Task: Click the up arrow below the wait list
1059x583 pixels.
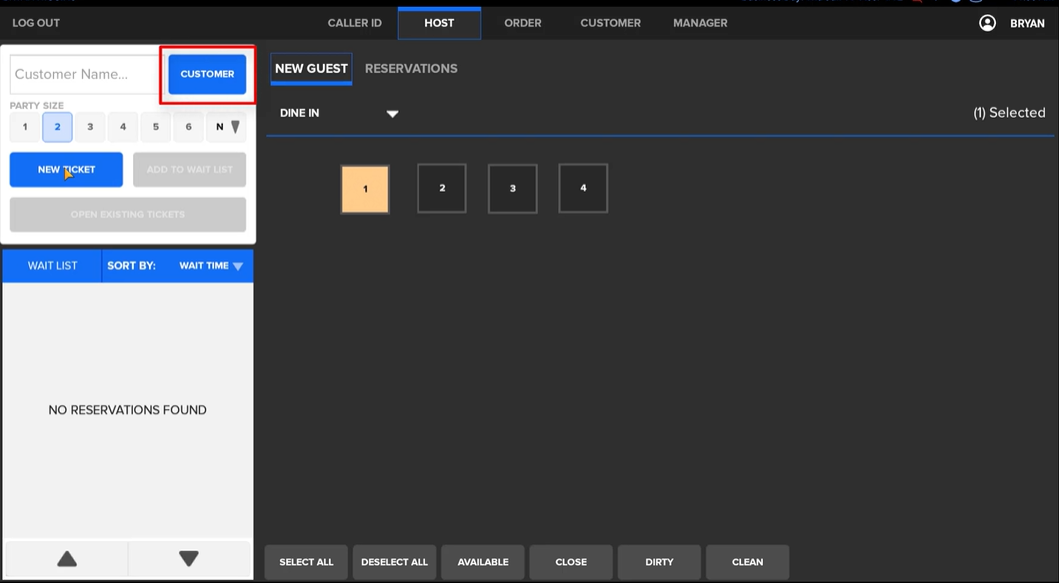Action: [64, 559]
